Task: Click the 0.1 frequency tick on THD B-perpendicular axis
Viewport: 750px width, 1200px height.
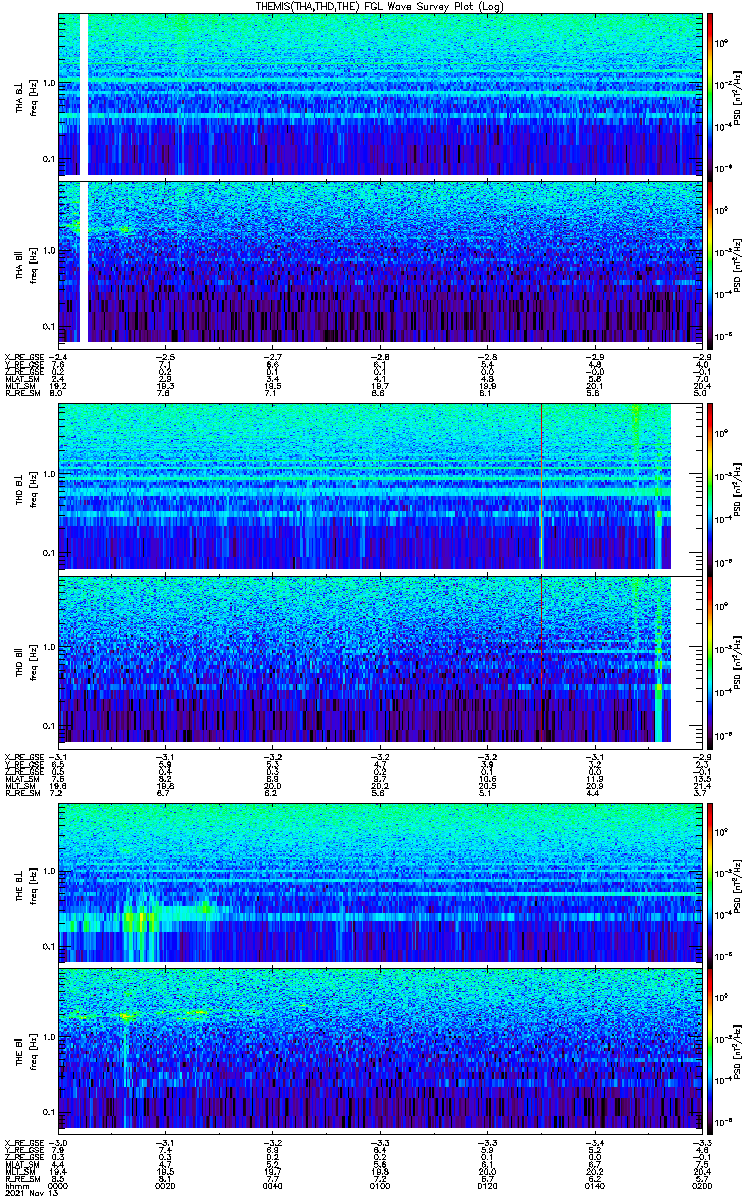Action: pyautogui.click(x=47, y=553)
